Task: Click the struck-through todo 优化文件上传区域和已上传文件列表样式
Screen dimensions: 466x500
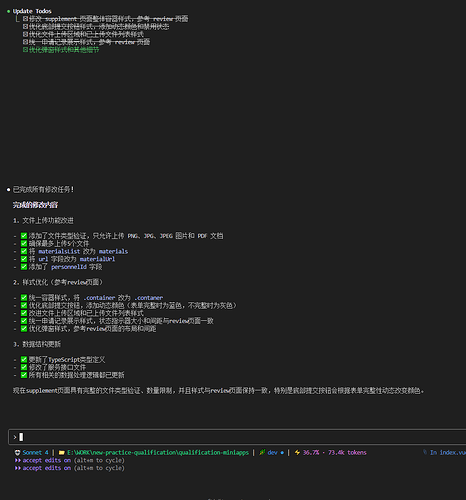Action: coord(86,34)
